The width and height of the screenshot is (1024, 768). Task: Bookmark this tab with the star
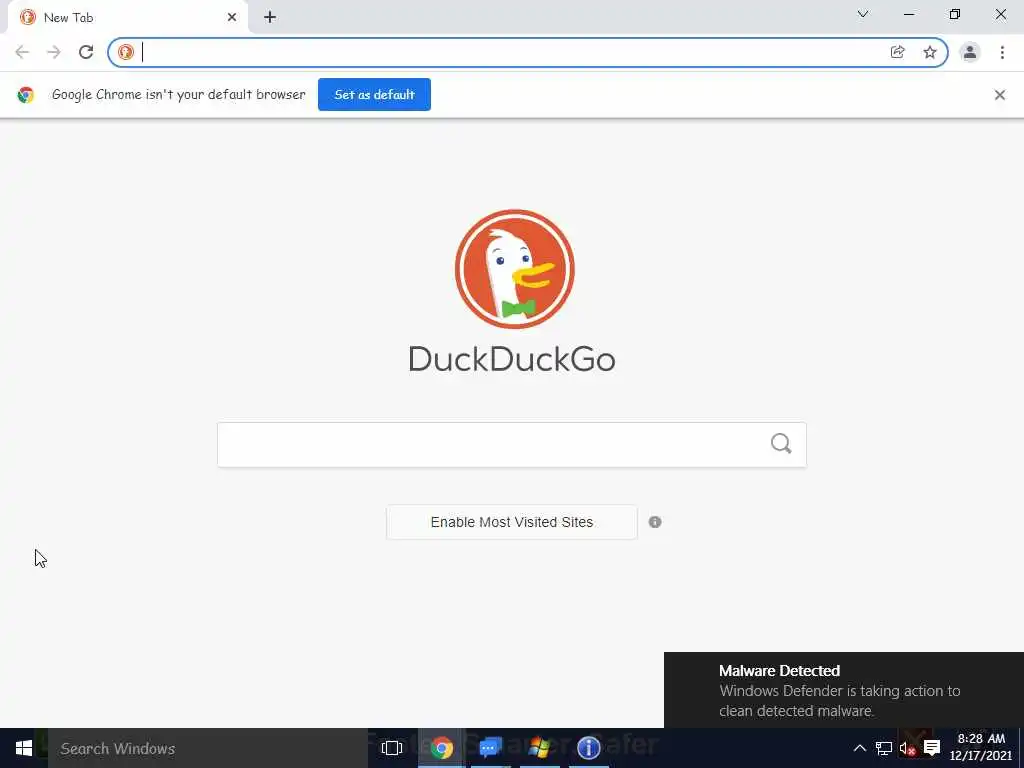(x=930, y=52)
